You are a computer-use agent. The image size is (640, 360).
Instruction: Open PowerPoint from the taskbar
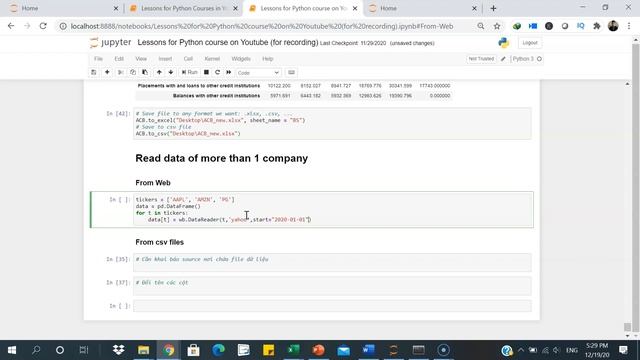coord(318,350)
